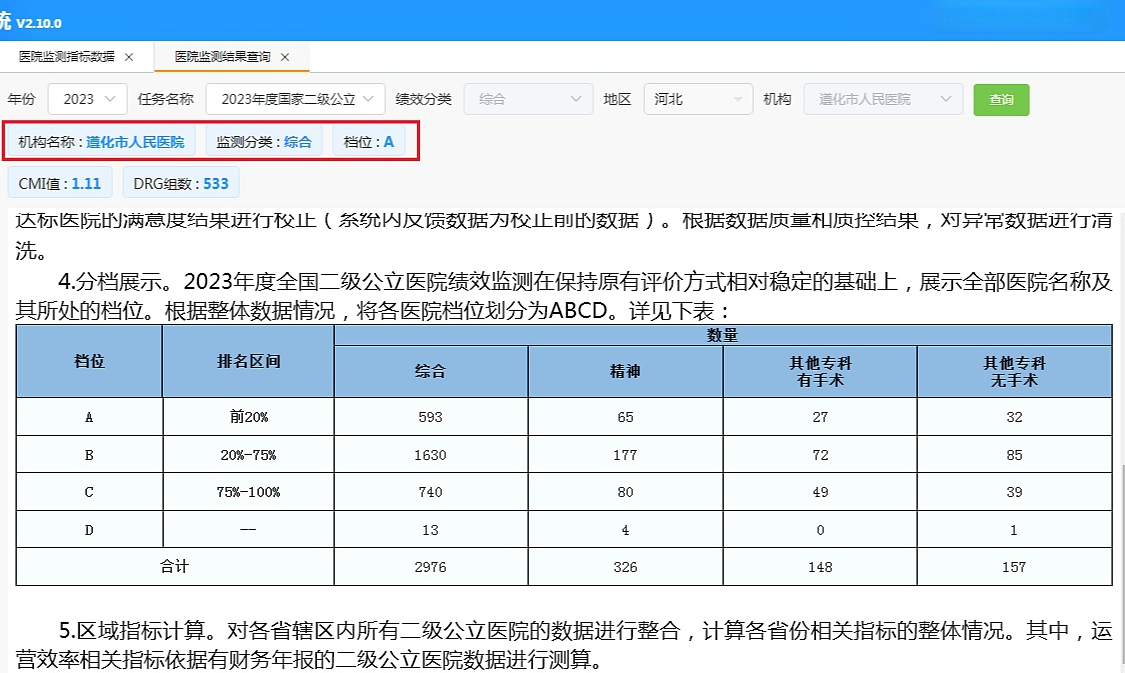Select the 593 cell in row A
The width and height of the screenshot is (1125, 673).
[431, 417]
